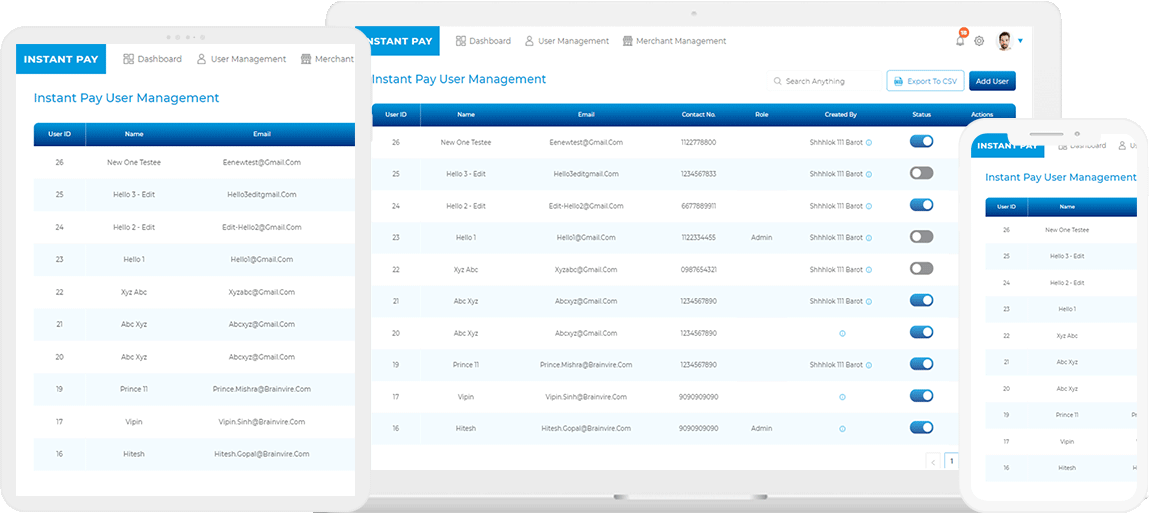This screenshot has height=515, width=1150.
Task: Click Admin role in Hello 1 row
Action: point(761,238)
